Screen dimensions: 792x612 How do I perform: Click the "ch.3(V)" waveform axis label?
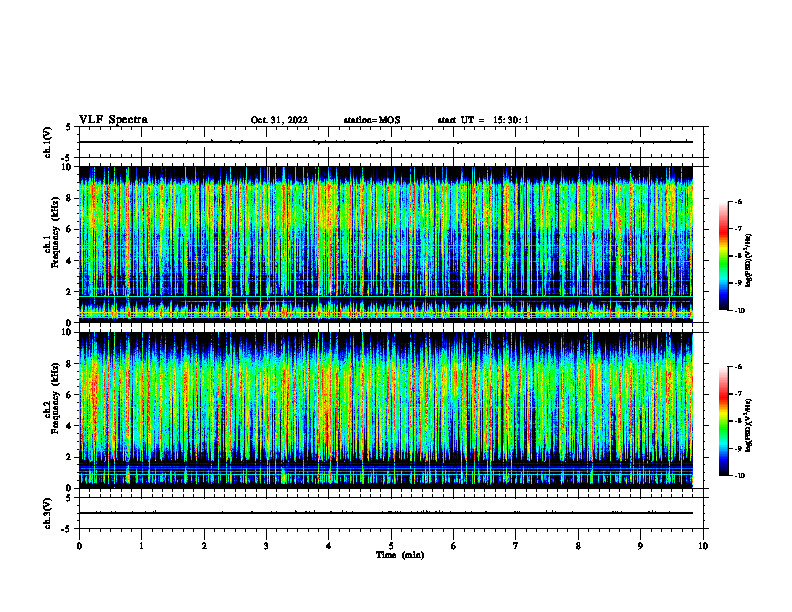pyautogui.click(x=48, y=513)
